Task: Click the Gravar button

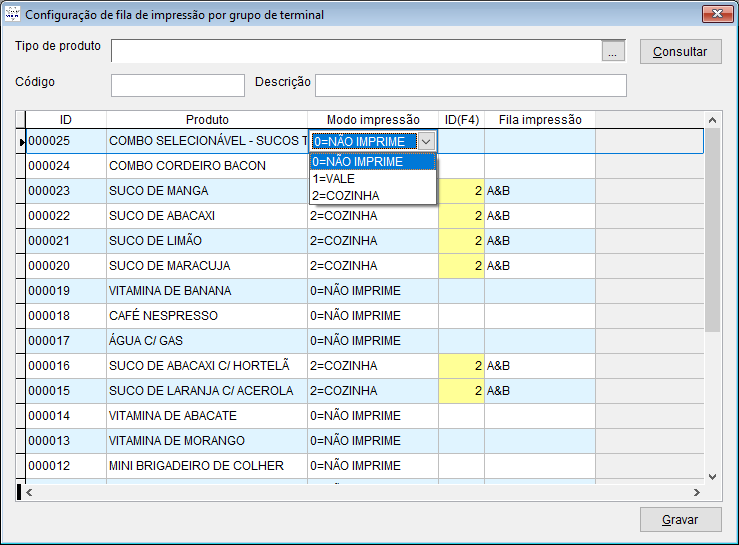Action: 680,520
